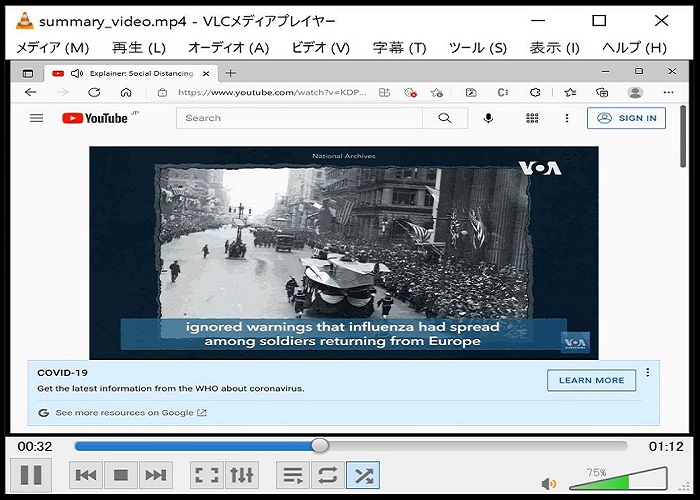This screenshot has height=500, width=700.
Task: Open the メディア (M) menu
Action: pyautogui.click(x=53, y=47)
